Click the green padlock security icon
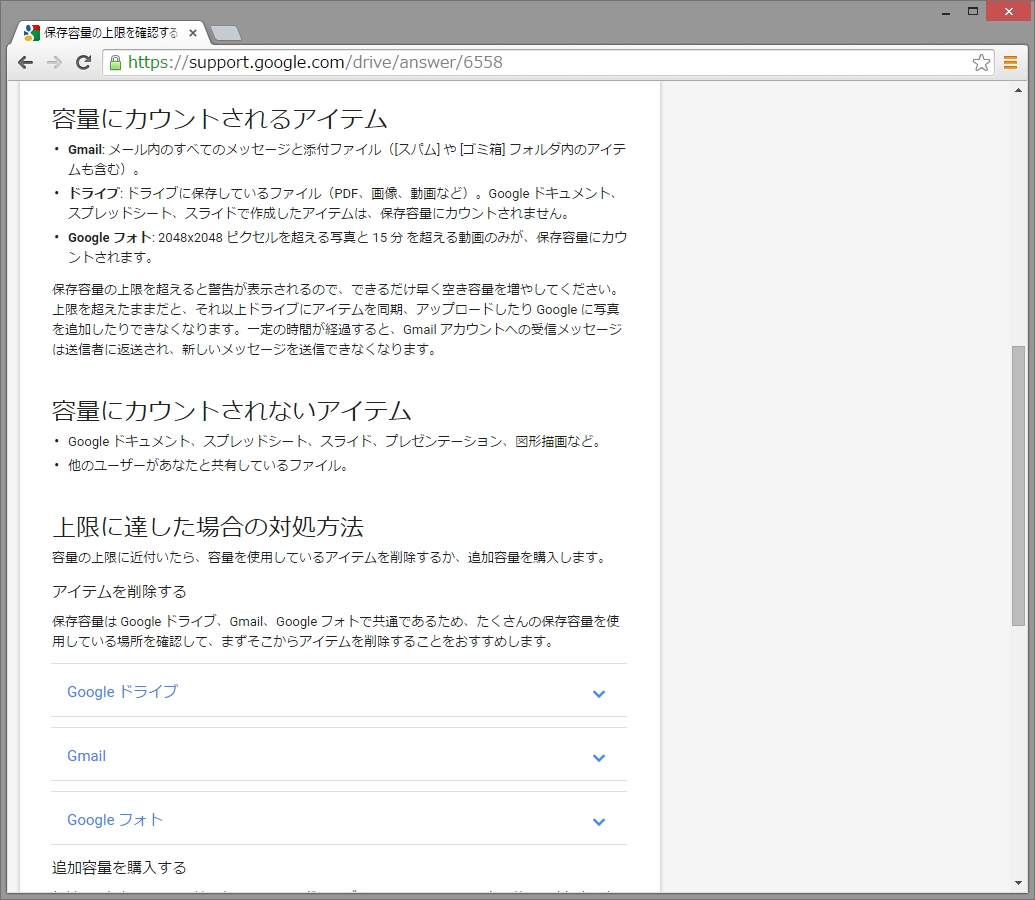The width and height of the screenshot is (1035, 900). click(116, 63)
